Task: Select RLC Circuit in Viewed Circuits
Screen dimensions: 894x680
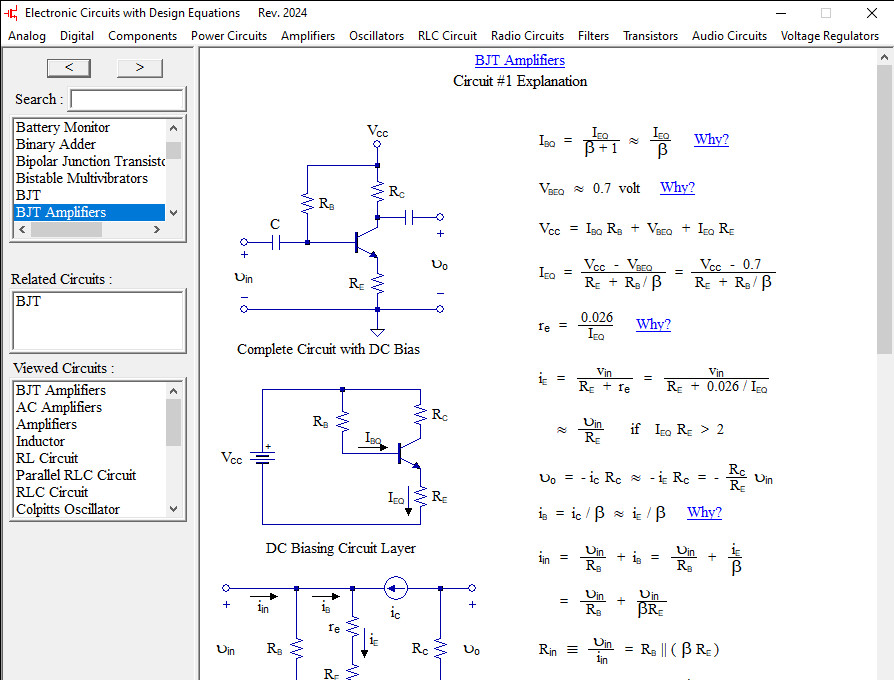Action: [x=90, y=492]
